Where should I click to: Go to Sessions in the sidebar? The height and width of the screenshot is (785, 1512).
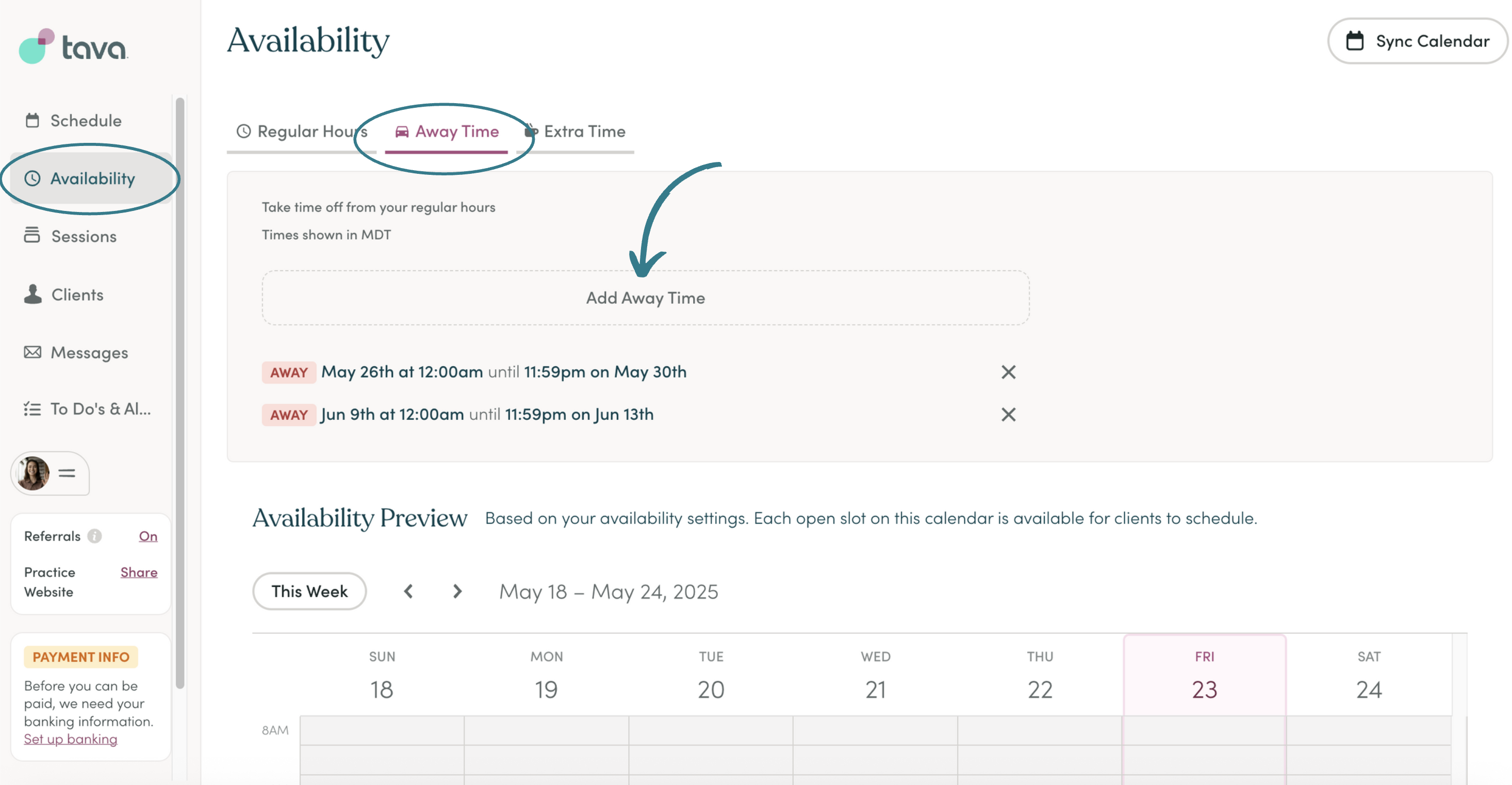click(71, 236)
